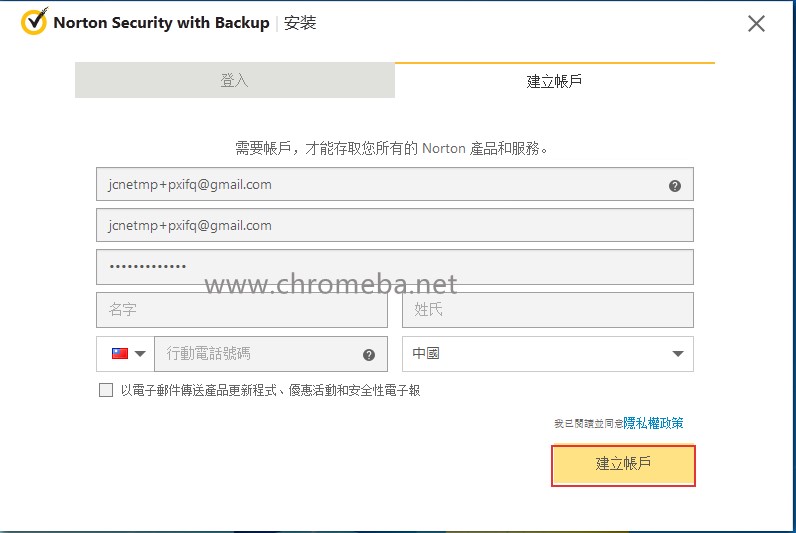Viewport: 796px width, 533px height.
Task: Click the first email address field
Action: point(380,185)
